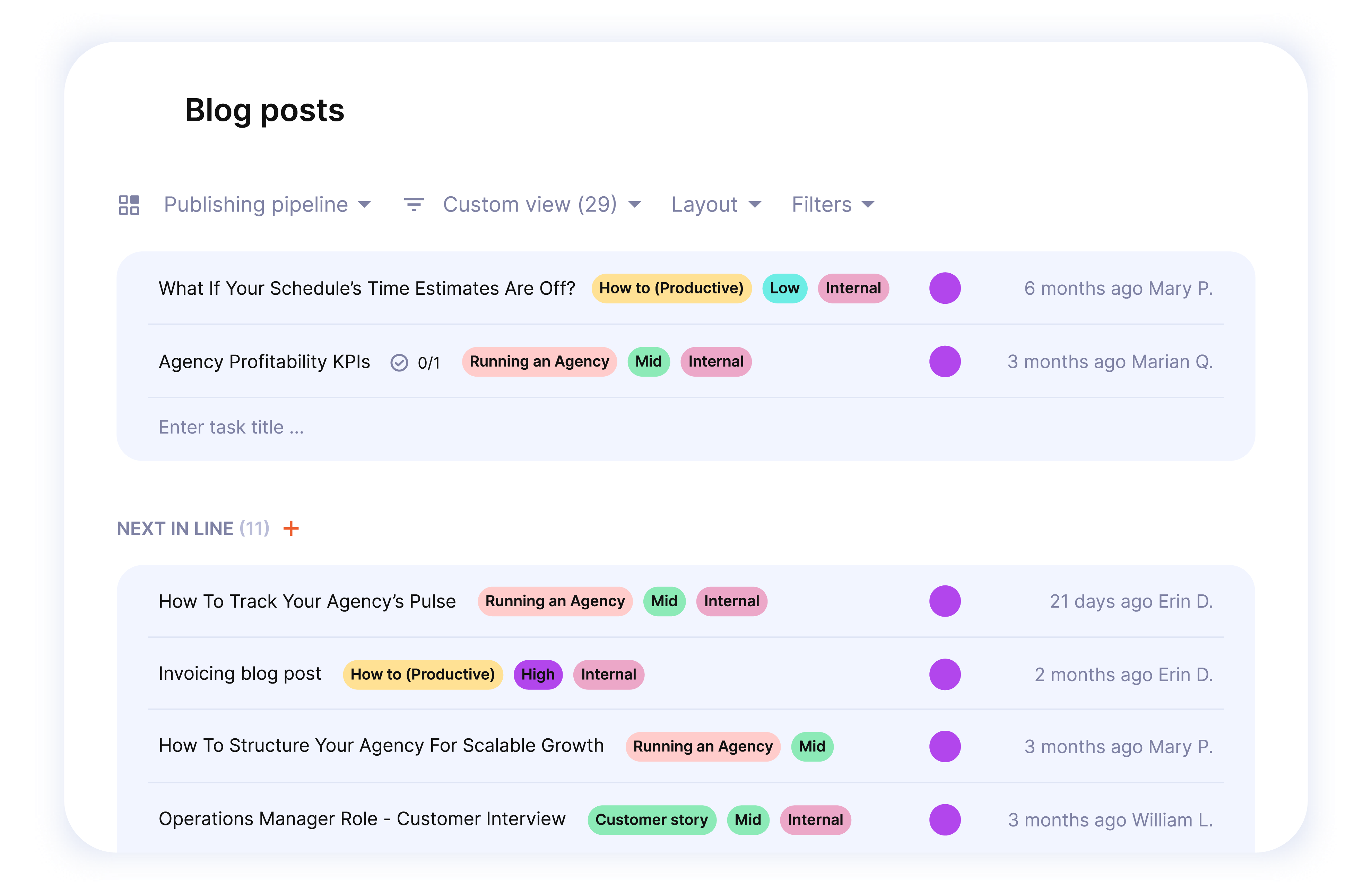
Task: Click Internal tag on Operations Manager Role row
Action: (815, 820)
